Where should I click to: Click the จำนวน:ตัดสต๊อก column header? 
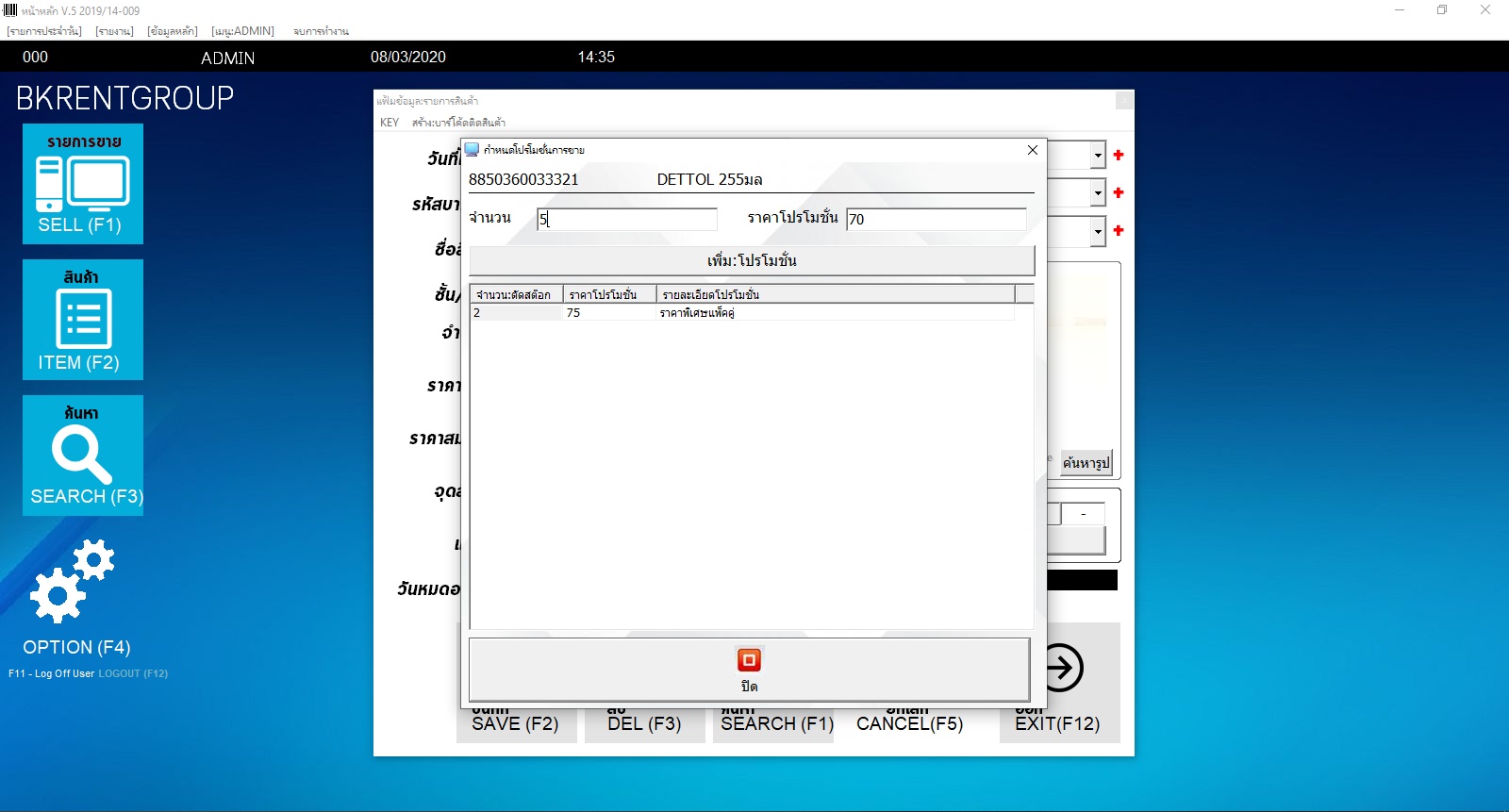[x=516, y=294]
